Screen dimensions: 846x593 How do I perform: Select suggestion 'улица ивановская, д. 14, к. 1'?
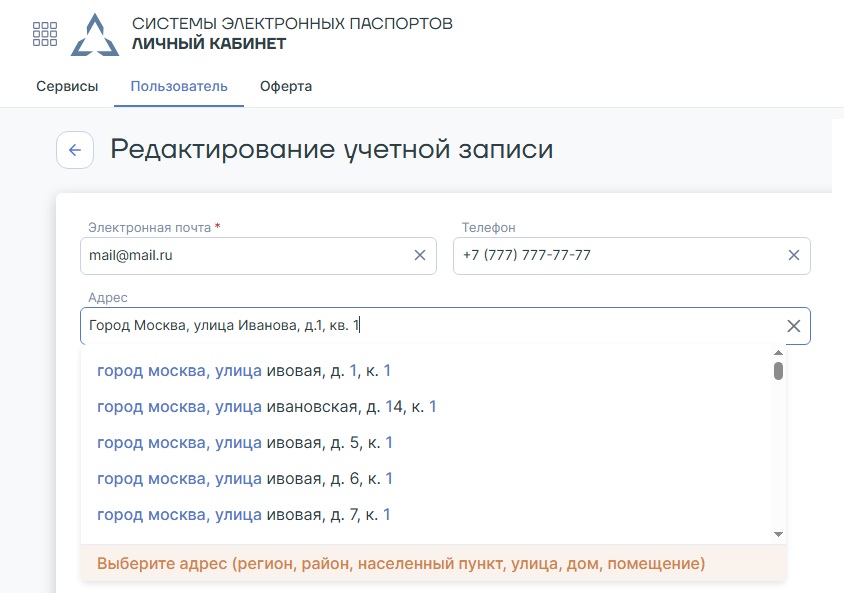(267, 407)
